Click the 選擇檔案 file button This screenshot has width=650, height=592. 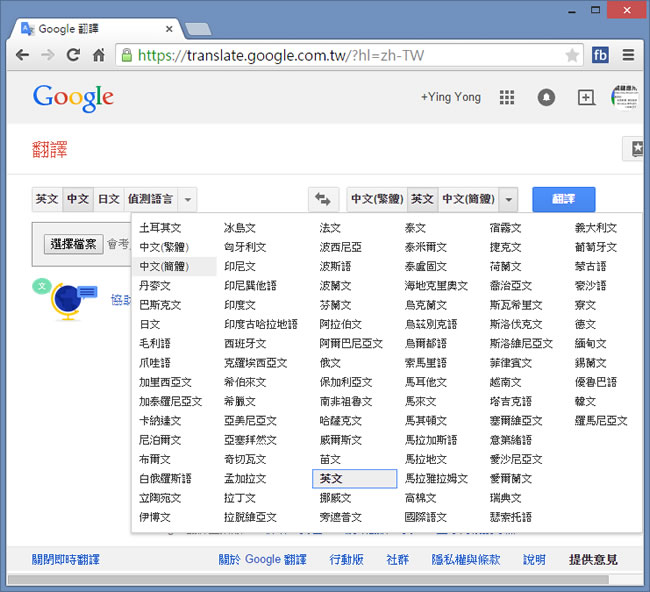pyautogui.click(x=74, y=244)
